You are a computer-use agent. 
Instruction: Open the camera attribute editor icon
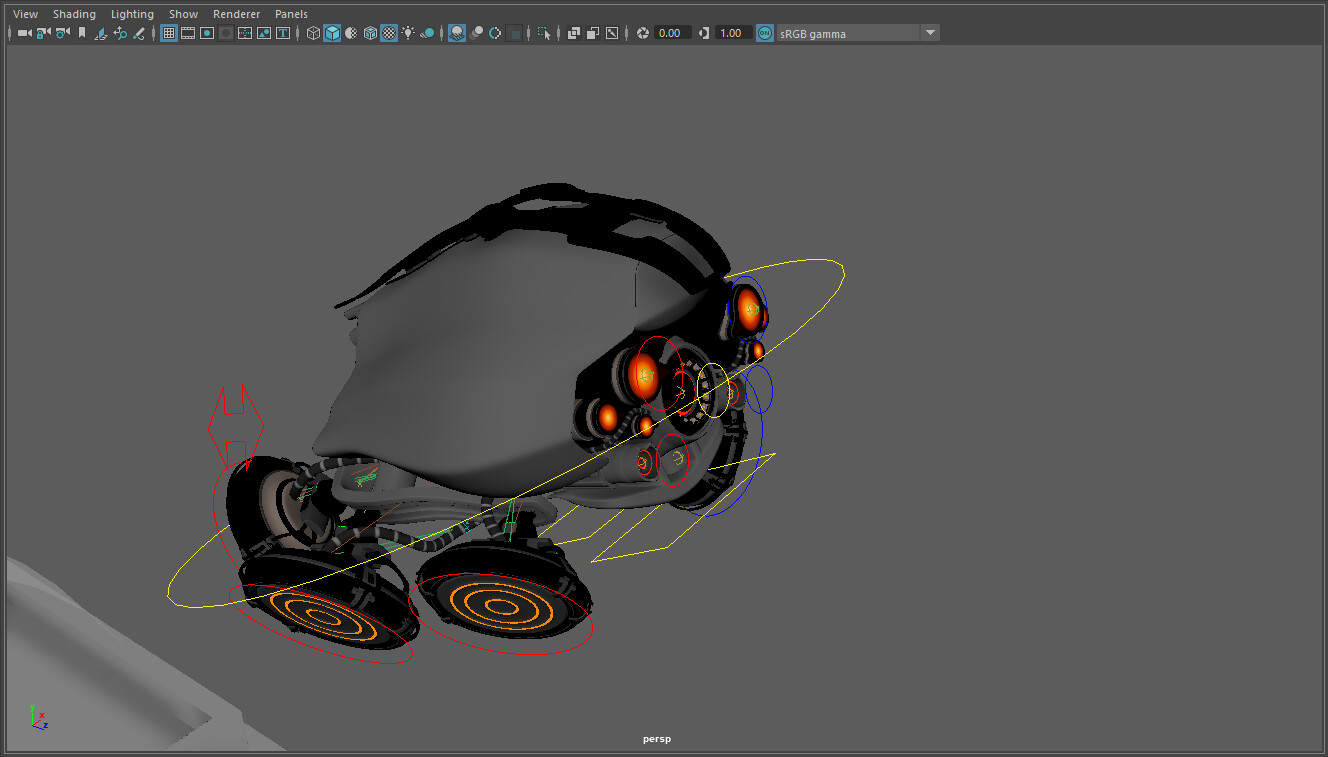[60, 32]
